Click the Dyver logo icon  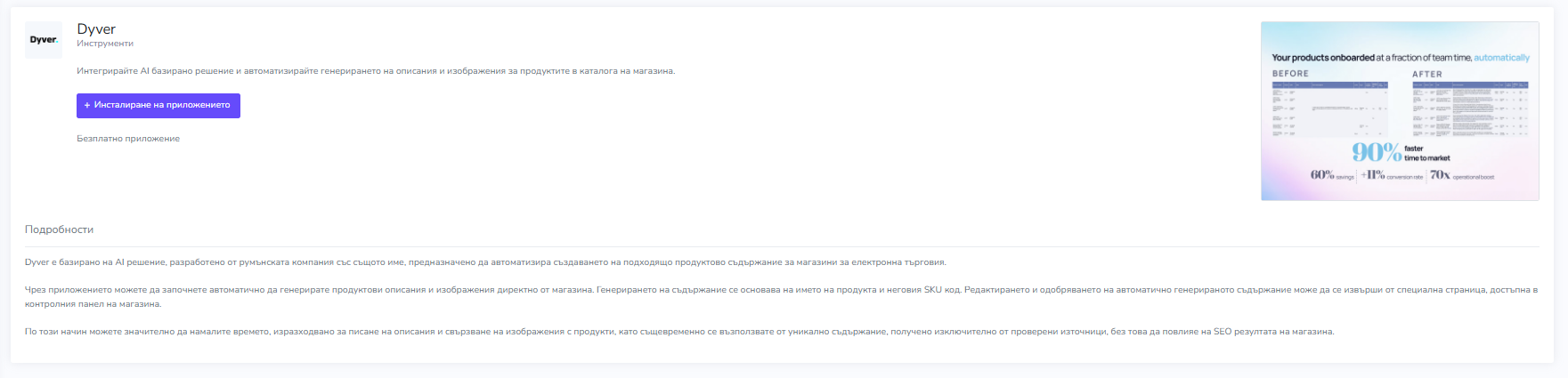coord(44,40)
